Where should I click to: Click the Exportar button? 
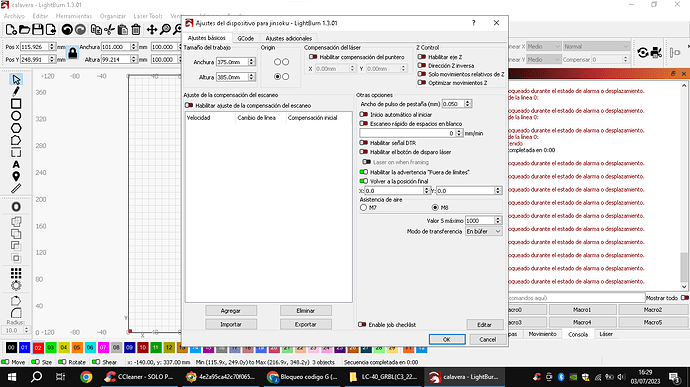[x=305, y=324]
